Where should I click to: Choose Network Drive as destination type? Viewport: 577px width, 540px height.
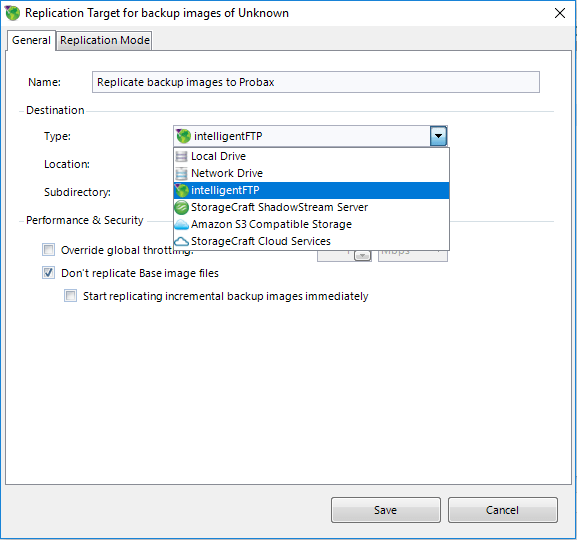pyautogui.click(x=311, y=173)
